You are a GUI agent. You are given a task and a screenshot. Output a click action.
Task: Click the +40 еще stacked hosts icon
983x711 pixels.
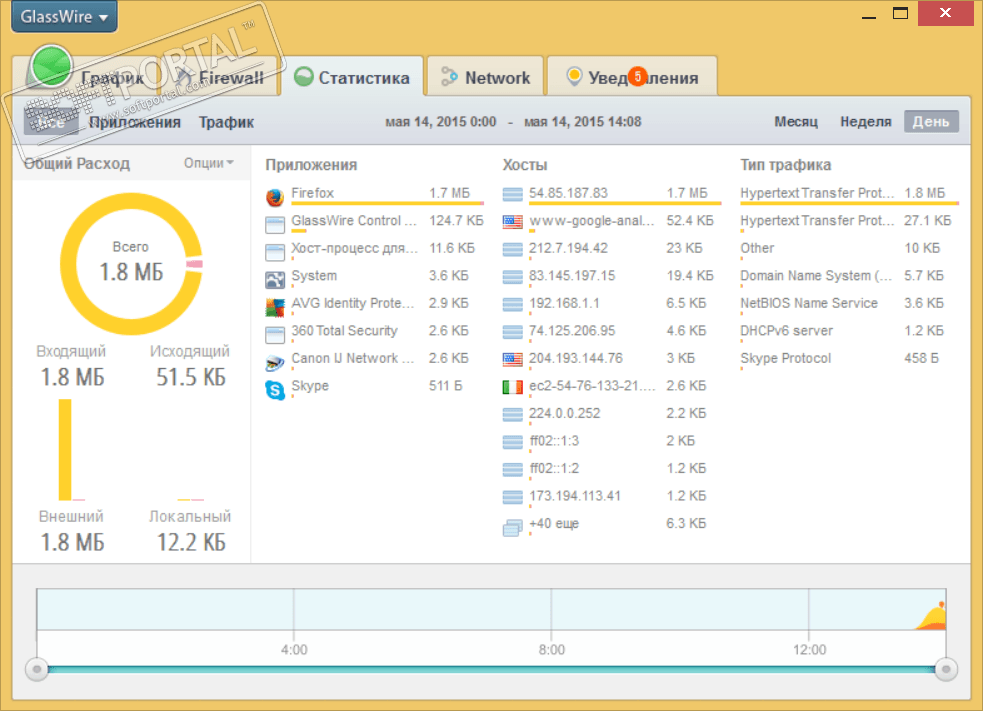[x=512, y=528]
